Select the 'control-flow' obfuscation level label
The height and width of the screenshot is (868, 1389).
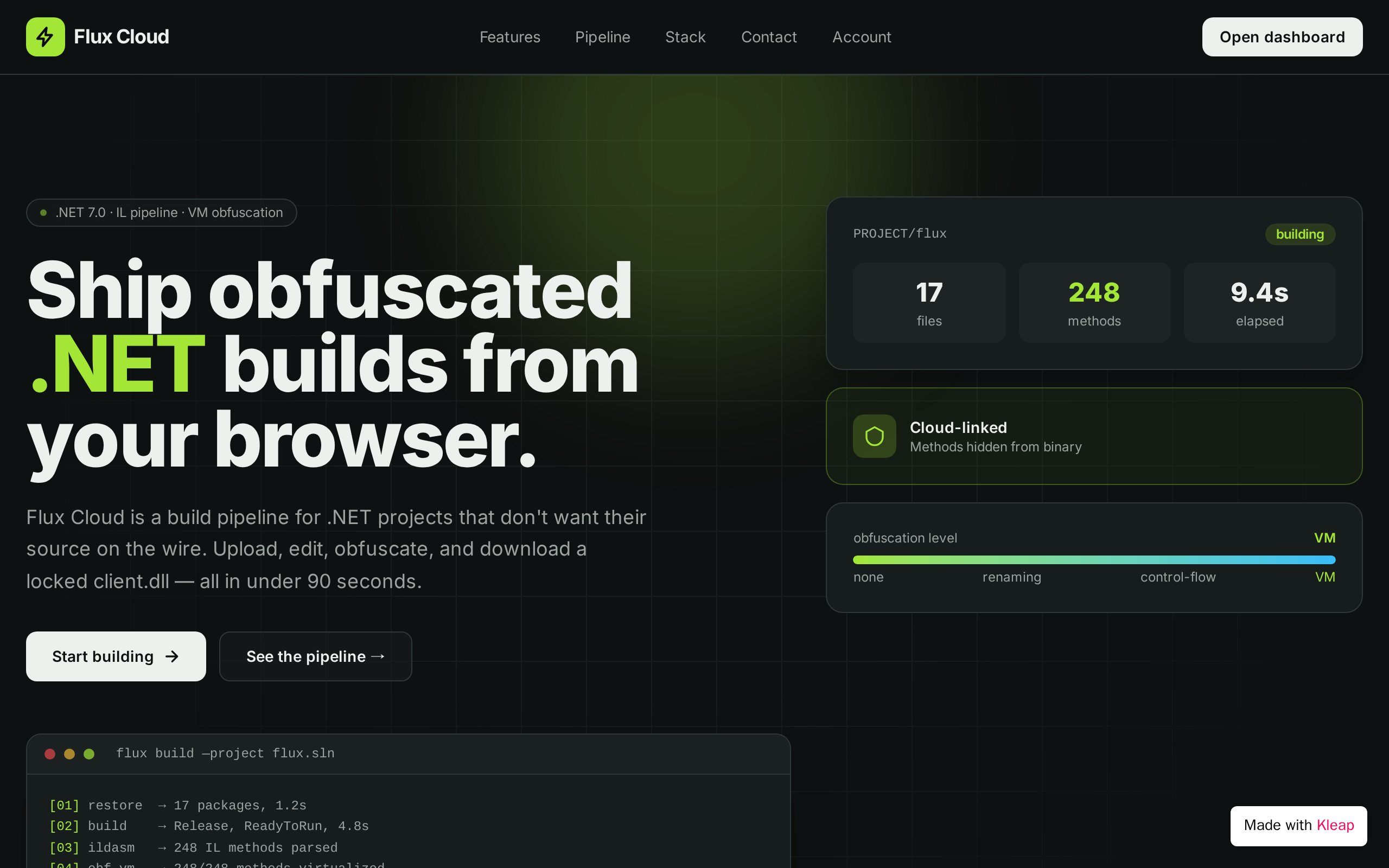(x=1178, y=577)
